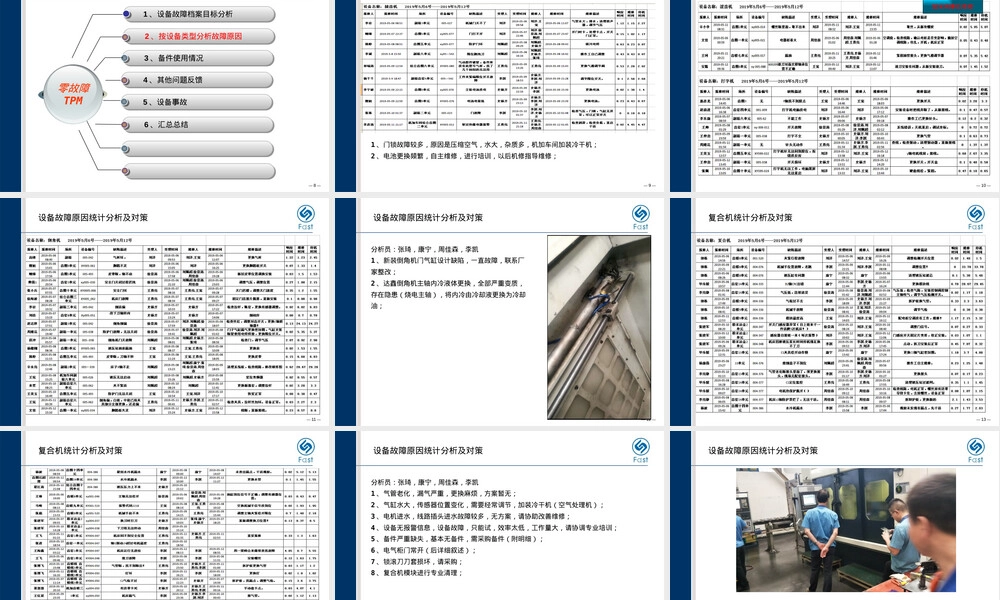Click the line 1、气管老化，漏气严重

coord(444,494)
